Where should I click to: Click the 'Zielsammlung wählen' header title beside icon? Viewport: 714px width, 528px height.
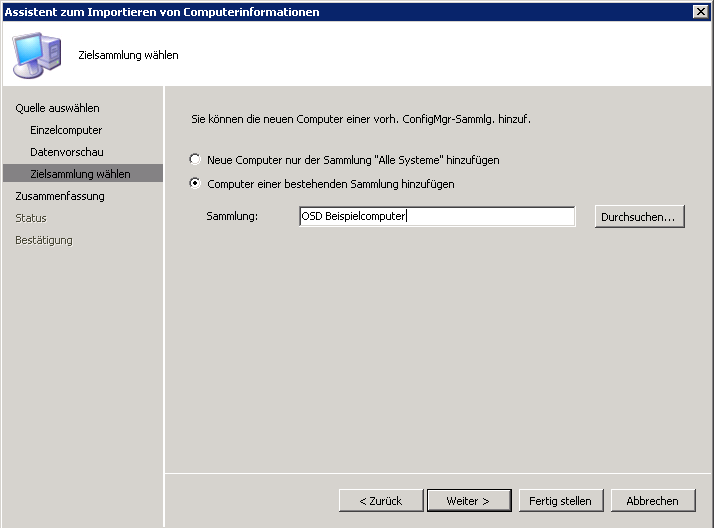128,55
